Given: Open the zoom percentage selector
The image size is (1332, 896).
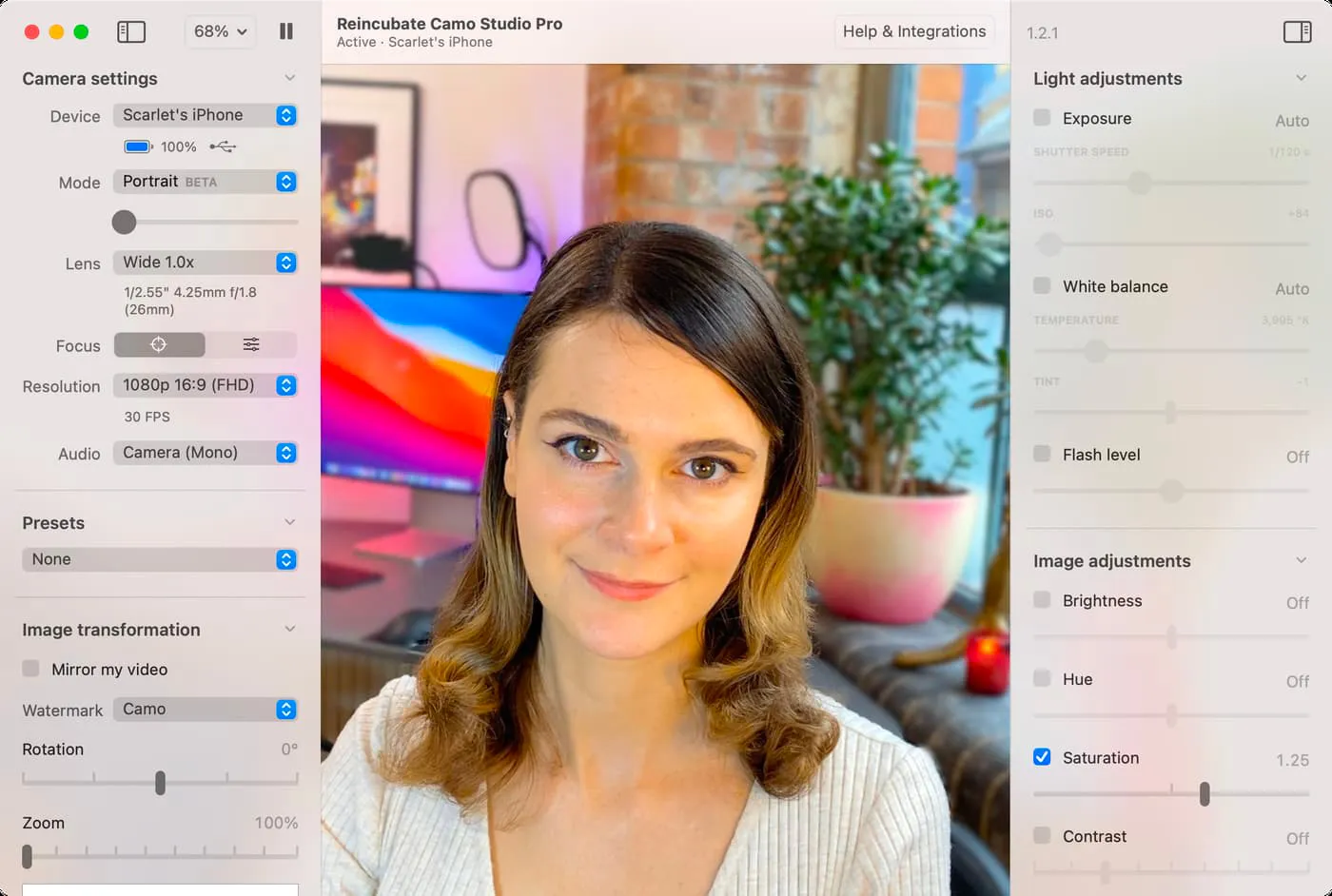Looking at the screenshot, I should pos(220,31).
